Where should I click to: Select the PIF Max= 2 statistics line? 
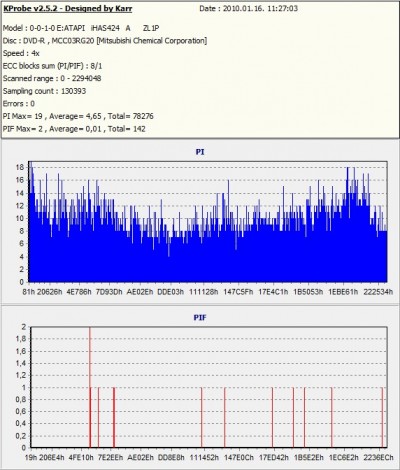point(74,129)
